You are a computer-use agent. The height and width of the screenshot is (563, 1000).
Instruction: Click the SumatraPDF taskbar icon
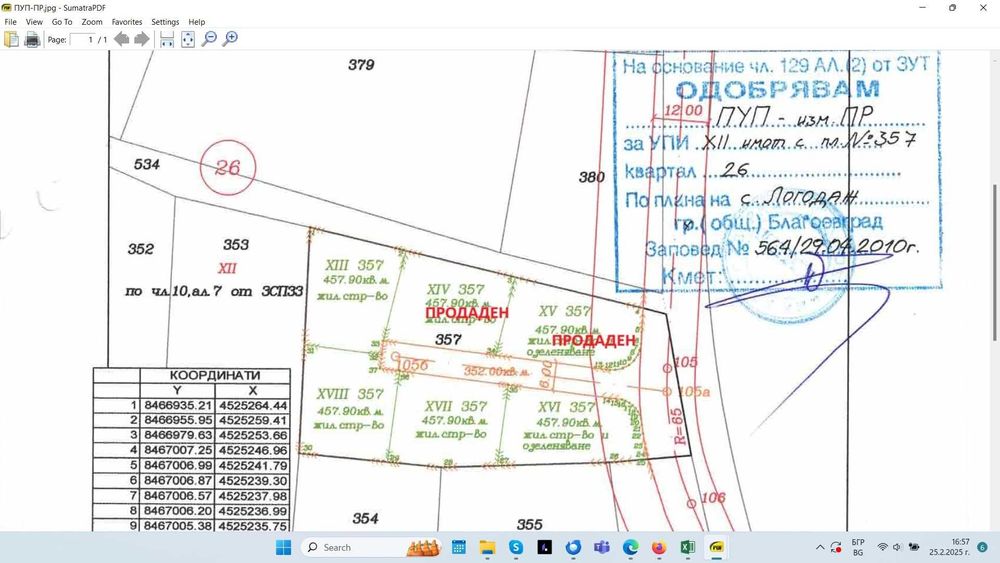click(x=717, y=547)
